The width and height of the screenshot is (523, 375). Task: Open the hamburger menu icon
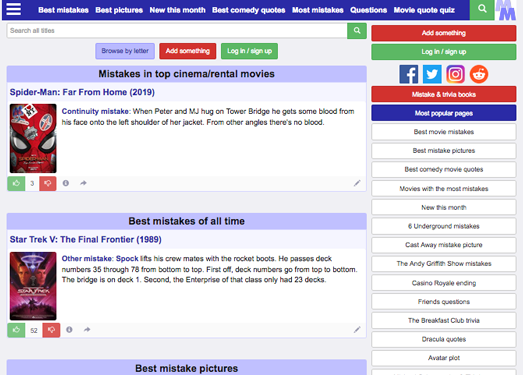(14, 9)
